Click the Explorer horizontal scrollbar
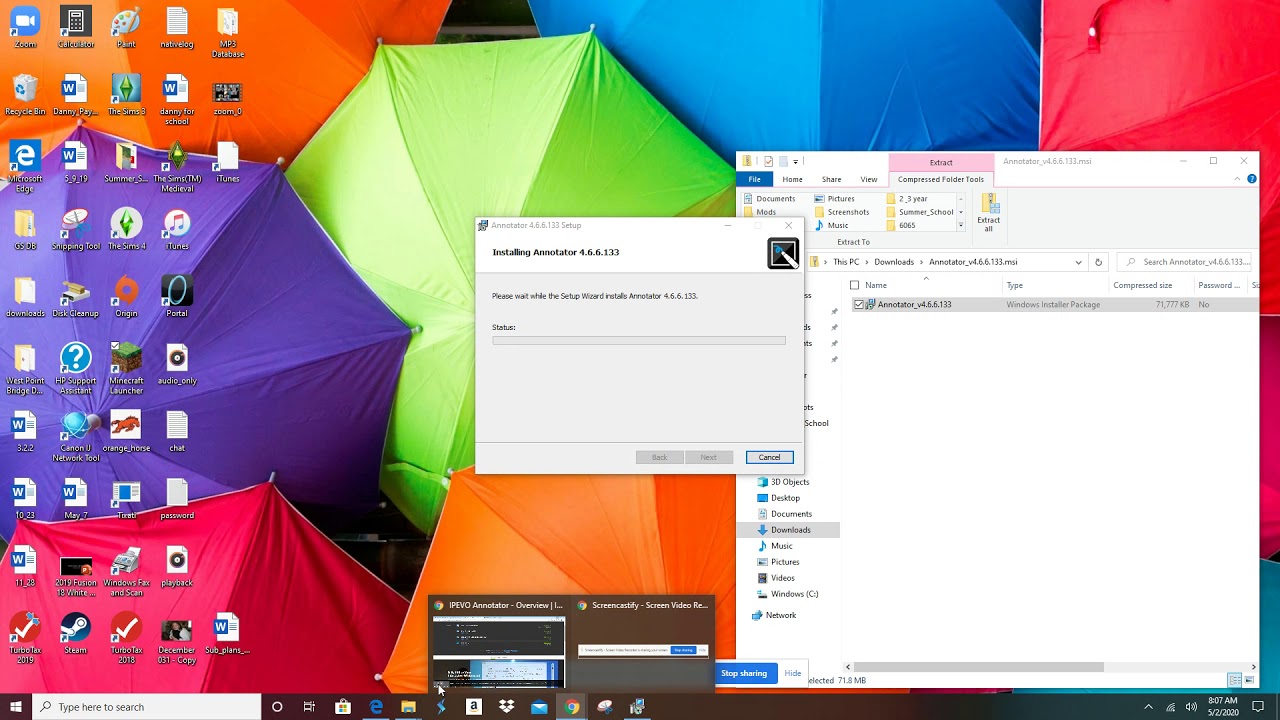Image resolution: width=1280 pixels, height=720 pixels. click(x=979, y=667)
